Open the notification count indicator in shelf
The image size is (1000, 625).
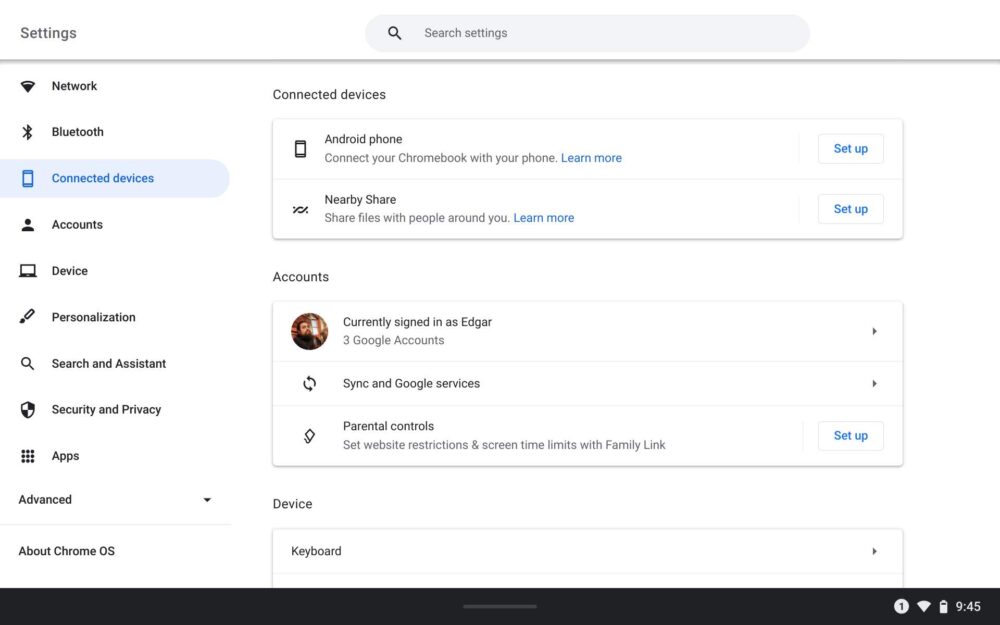click(x=901, y=606)
